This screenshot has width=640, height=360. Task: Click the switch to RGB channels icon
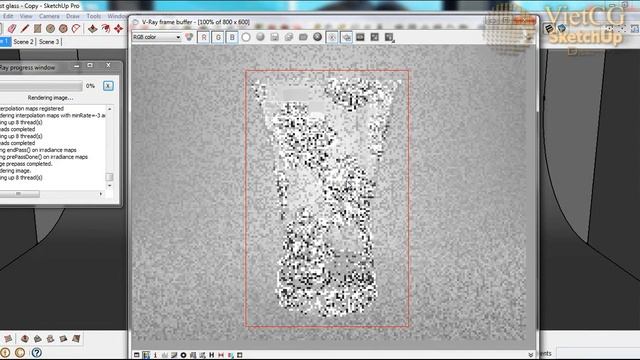coord(189,37)
